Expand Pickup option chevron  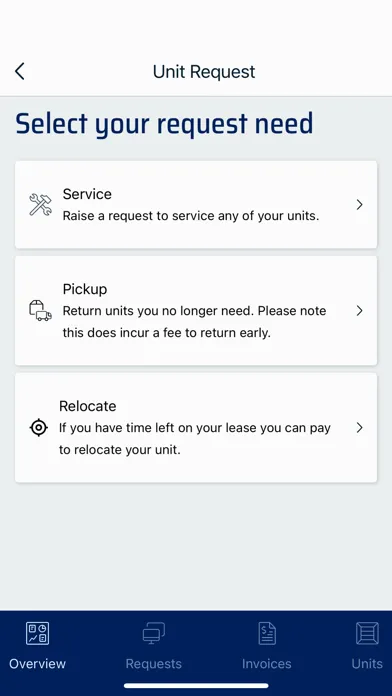click(x=360, y=311)
